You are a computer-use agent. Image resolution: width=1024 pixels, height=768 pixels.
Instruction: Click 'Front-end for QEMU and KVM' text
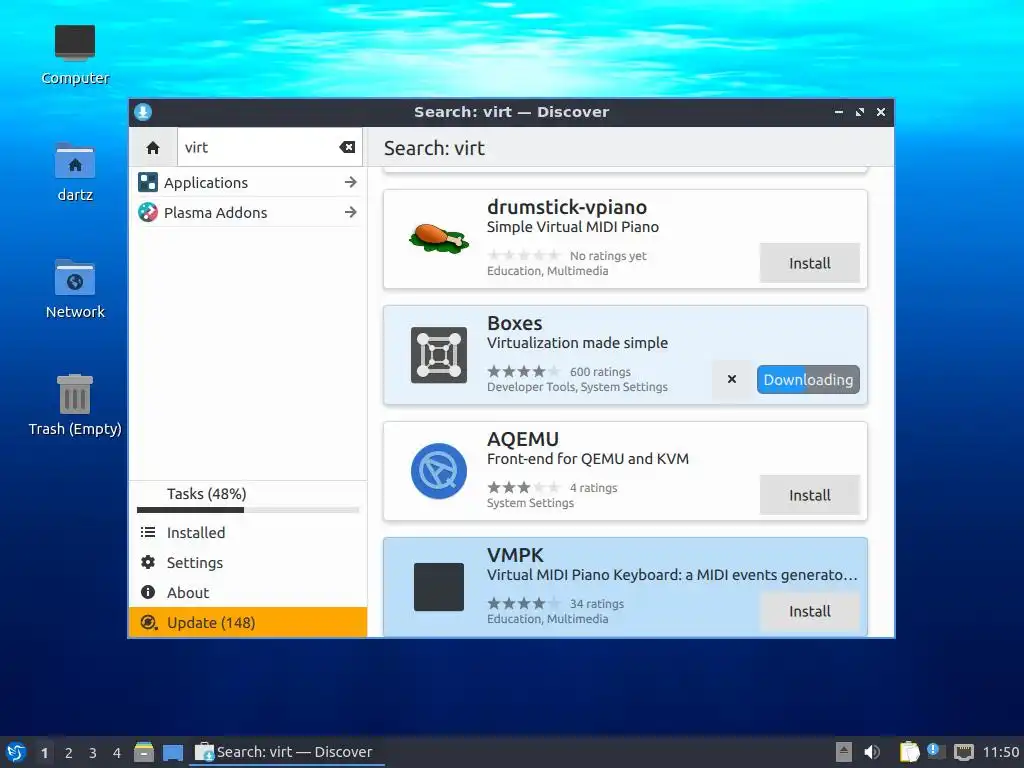click(588, 459)
